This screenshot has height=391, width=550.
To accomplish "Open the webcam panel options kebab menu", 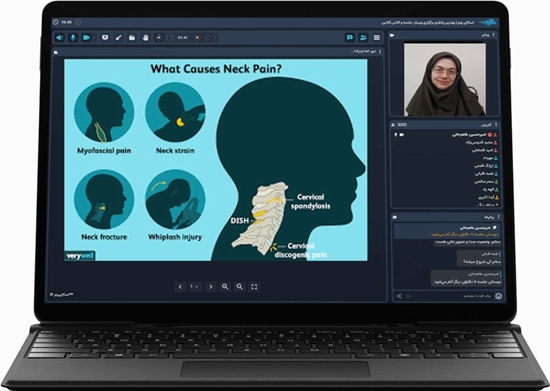I will (x=494, y=35).
